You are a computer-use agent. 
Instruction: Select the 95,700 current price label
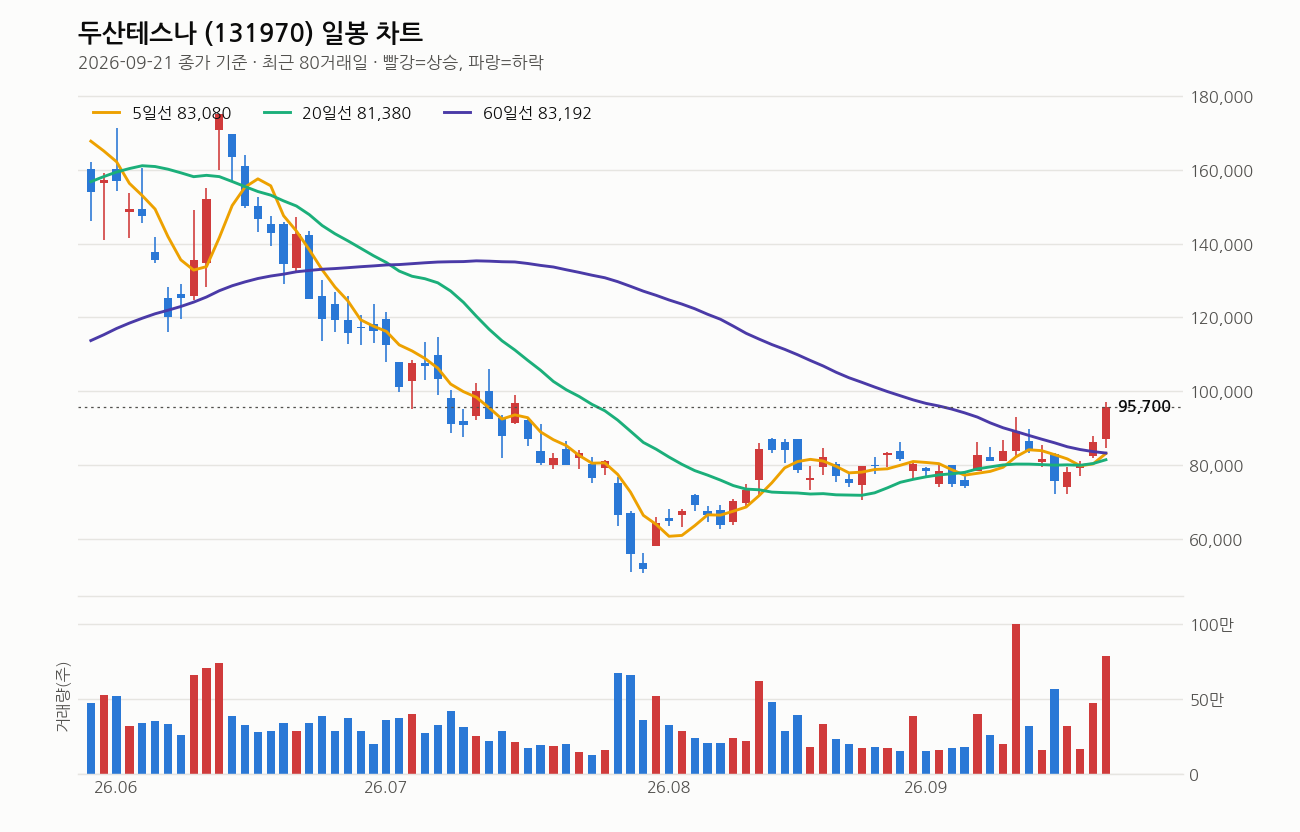coord(1144,407)
